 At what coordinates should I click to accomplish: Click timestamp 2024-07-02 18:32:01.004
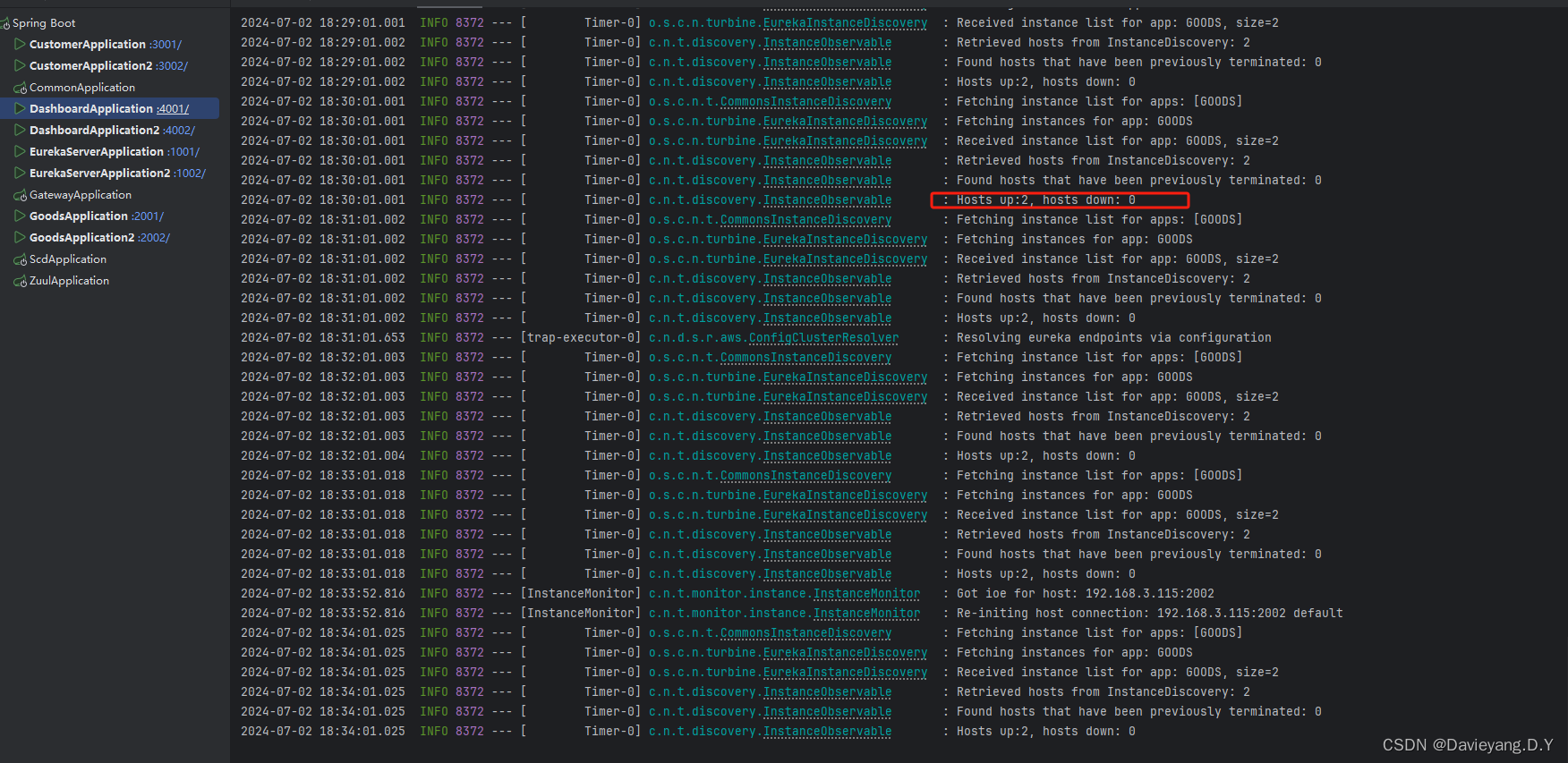(x=323, y=455)
